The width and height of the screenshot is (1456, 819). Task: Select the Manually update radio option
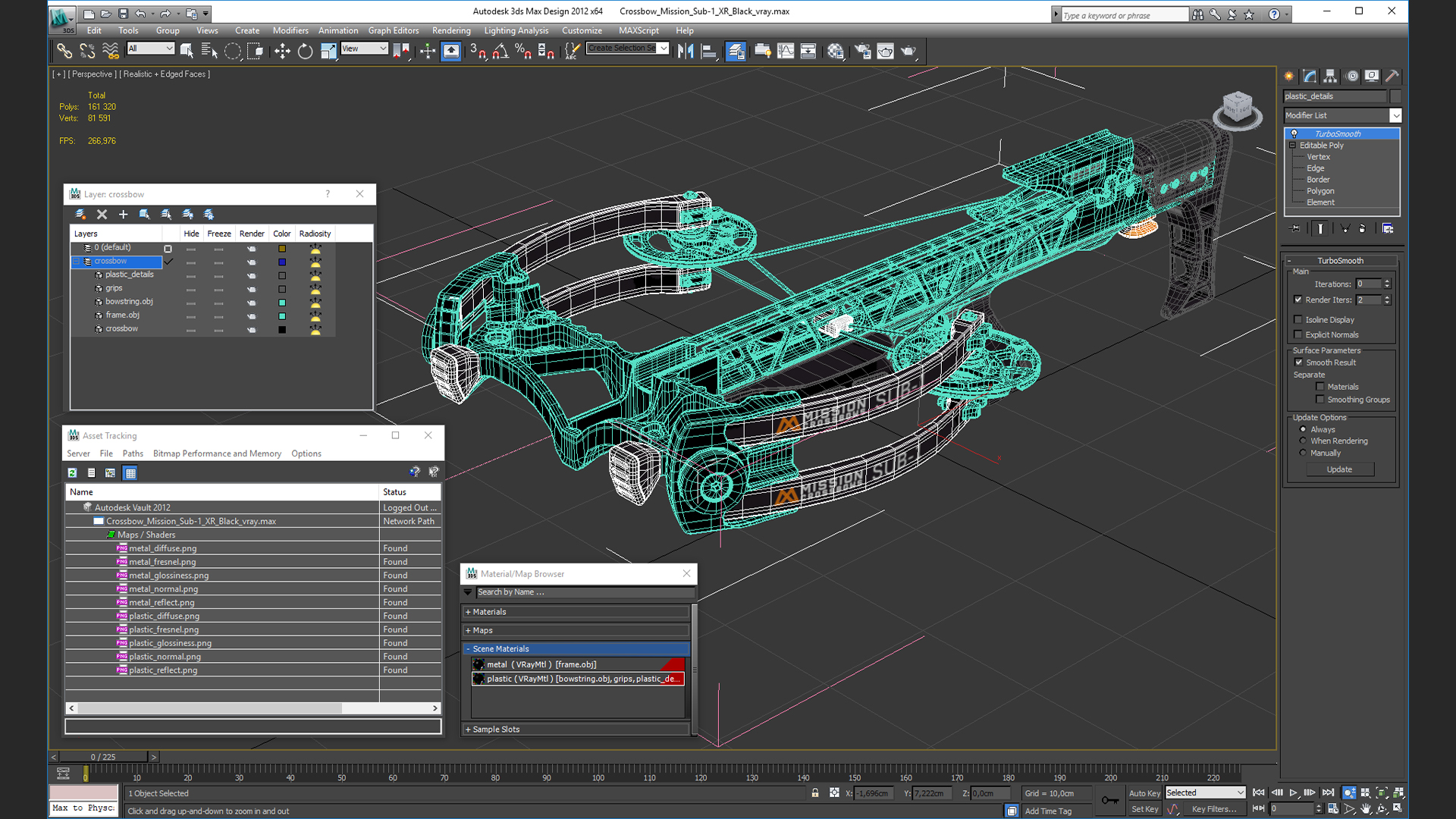tap(1303, 453)
